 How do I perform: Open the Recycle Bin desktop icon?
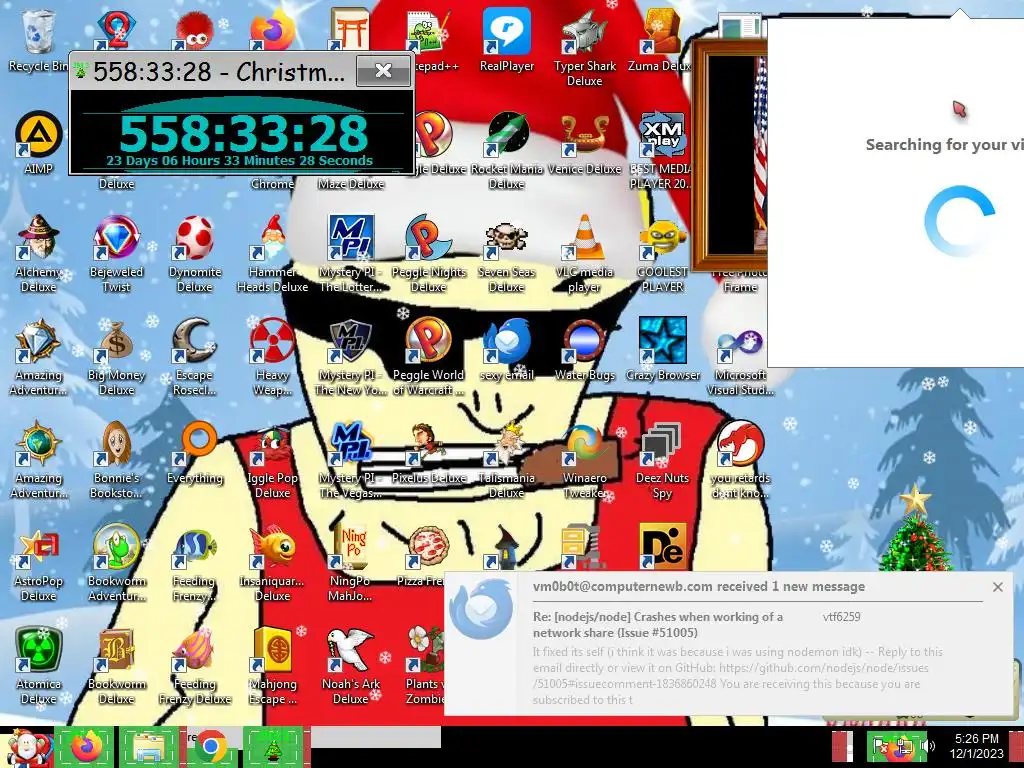[39, 40]
